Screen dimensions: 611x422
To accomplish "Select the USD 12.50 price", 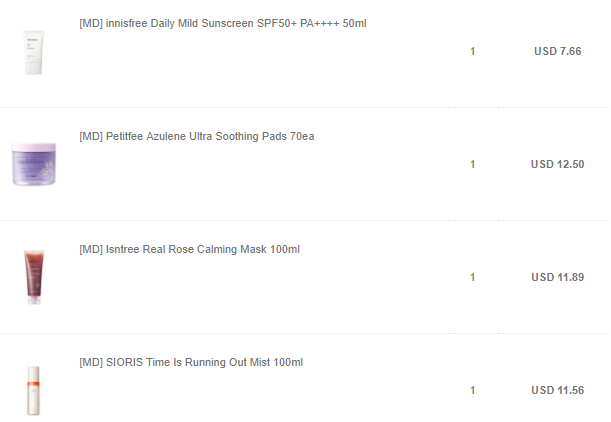I will click(557, 164).
